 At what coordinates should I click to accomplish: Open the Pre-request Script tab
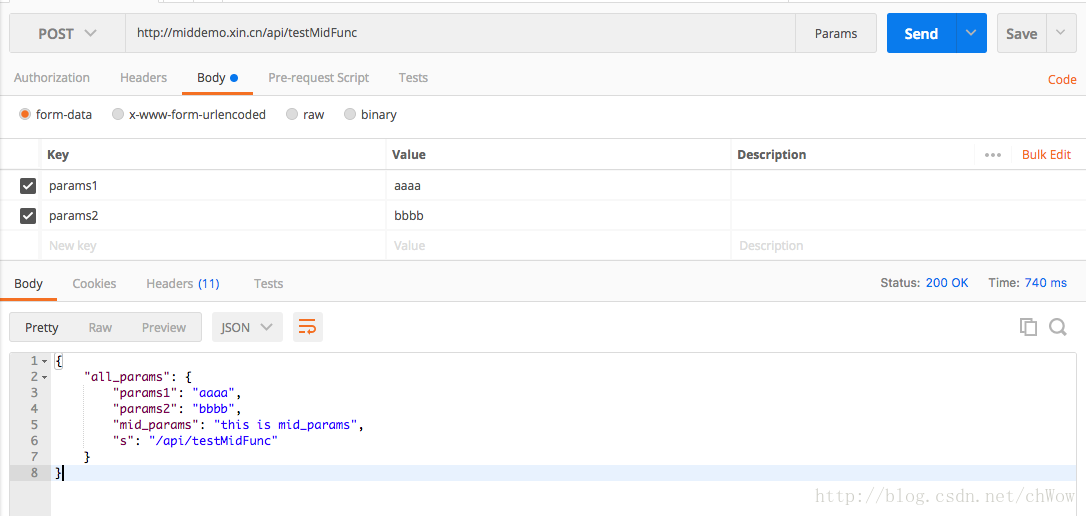coord(318,78)
